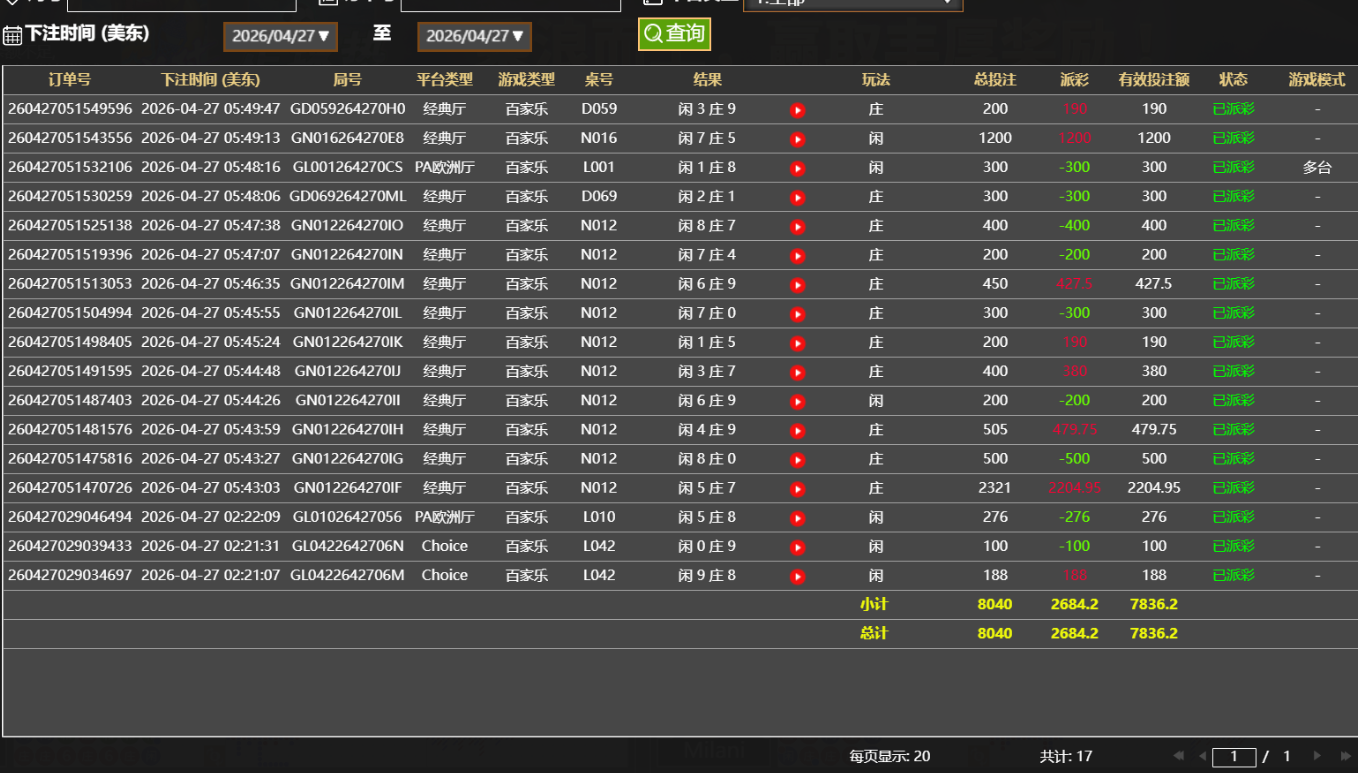Click the 派彩 column header
Image resolution: width=1358 pixels, height=773 pixels.
tap(1075, 80)
